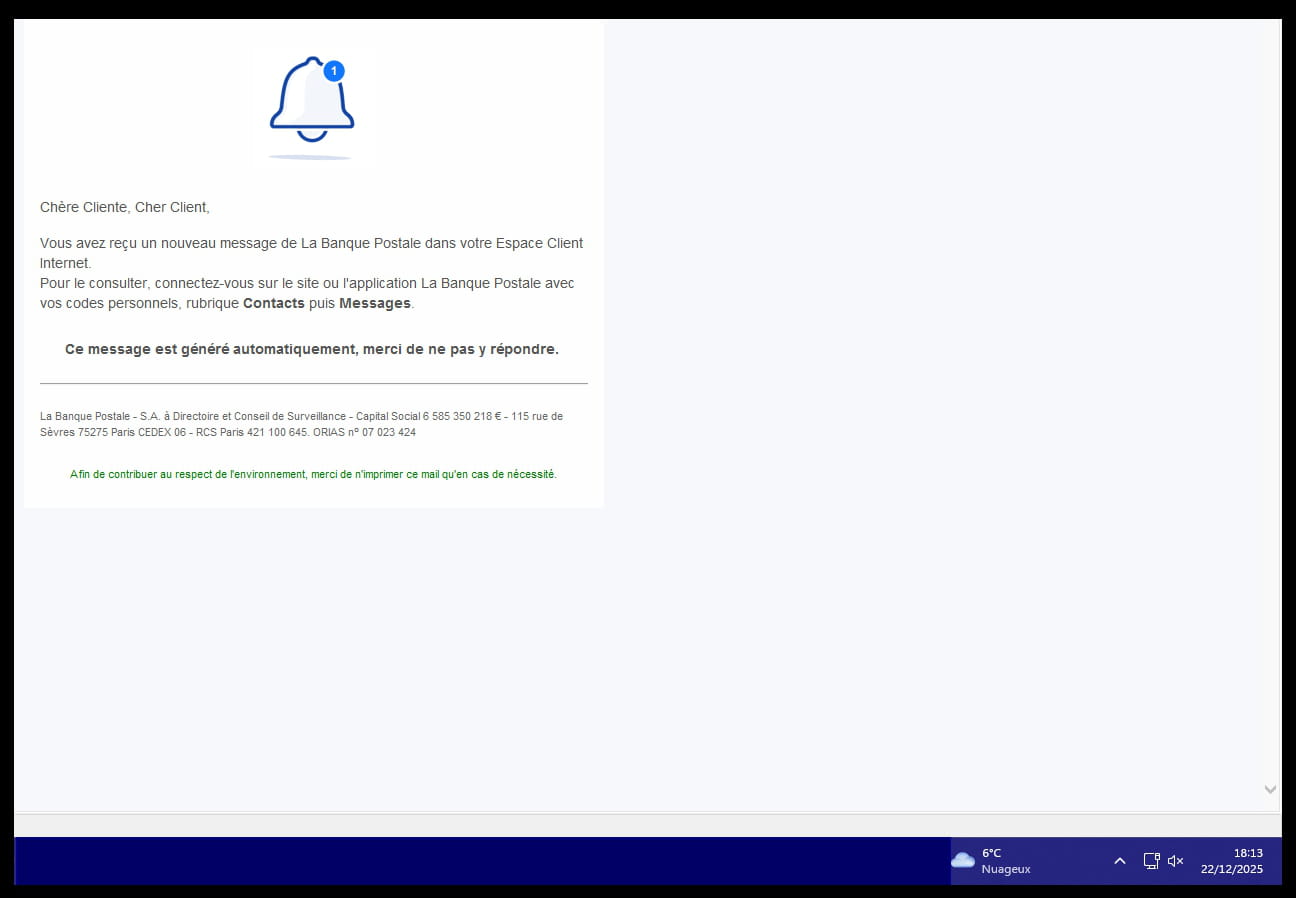Image resolution: width=1296 pixels, height=898 pixels.
Task: Click the line 'Vous avez reçu un nouveau message'
Action: (311, 243)
